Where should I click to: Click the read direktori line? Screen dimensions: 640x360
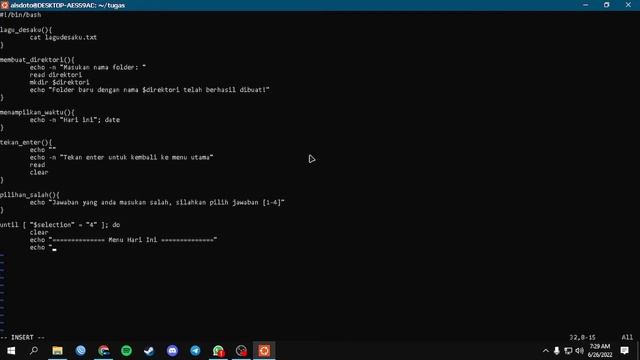(56, 75)
